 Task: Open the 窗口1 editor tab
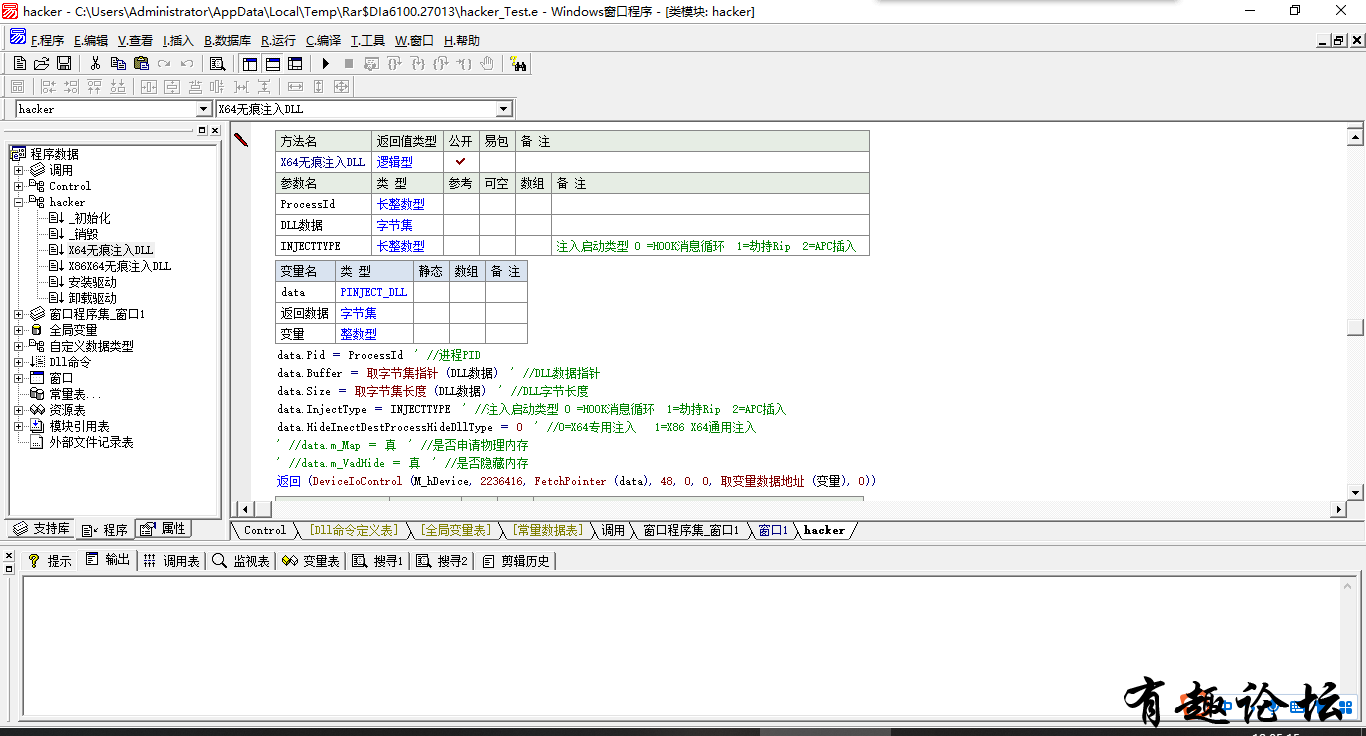pyautogui.click(x=772, y=530)
